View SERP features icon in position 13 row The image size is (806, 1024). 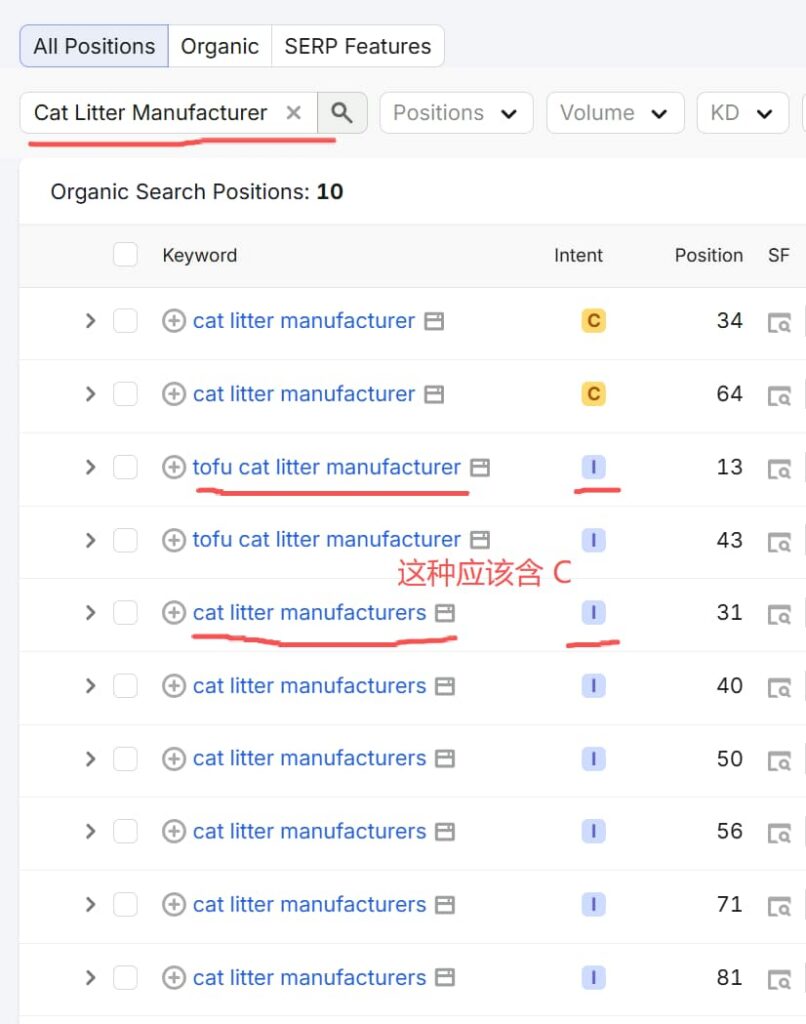779,469
